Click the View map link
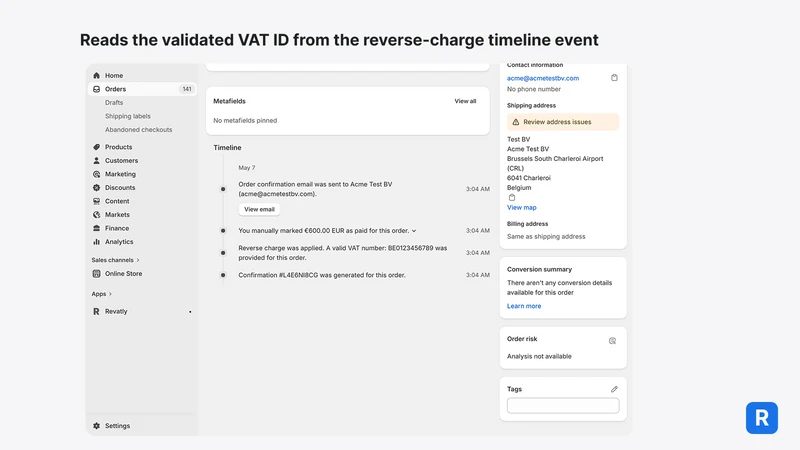800x450 pixels. point(521,208)
